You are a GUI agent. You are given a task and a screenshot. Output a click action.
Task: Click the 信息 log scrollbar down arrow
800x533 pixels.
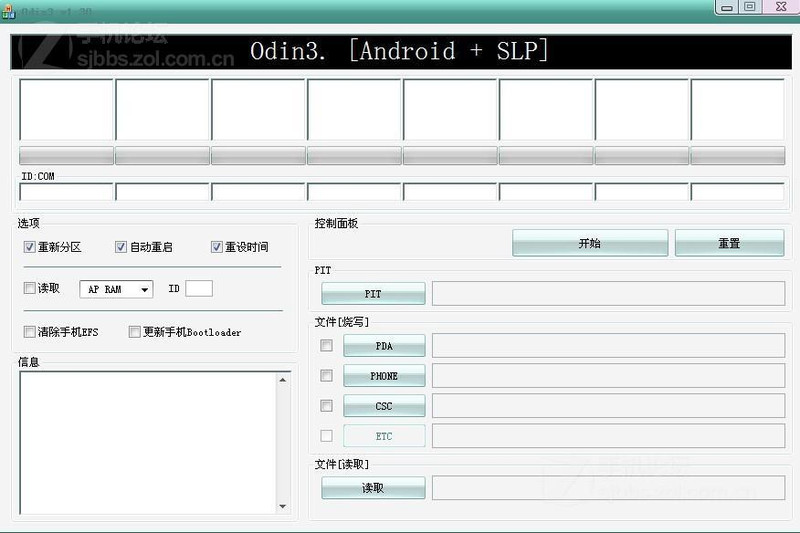tap(283, 507)
